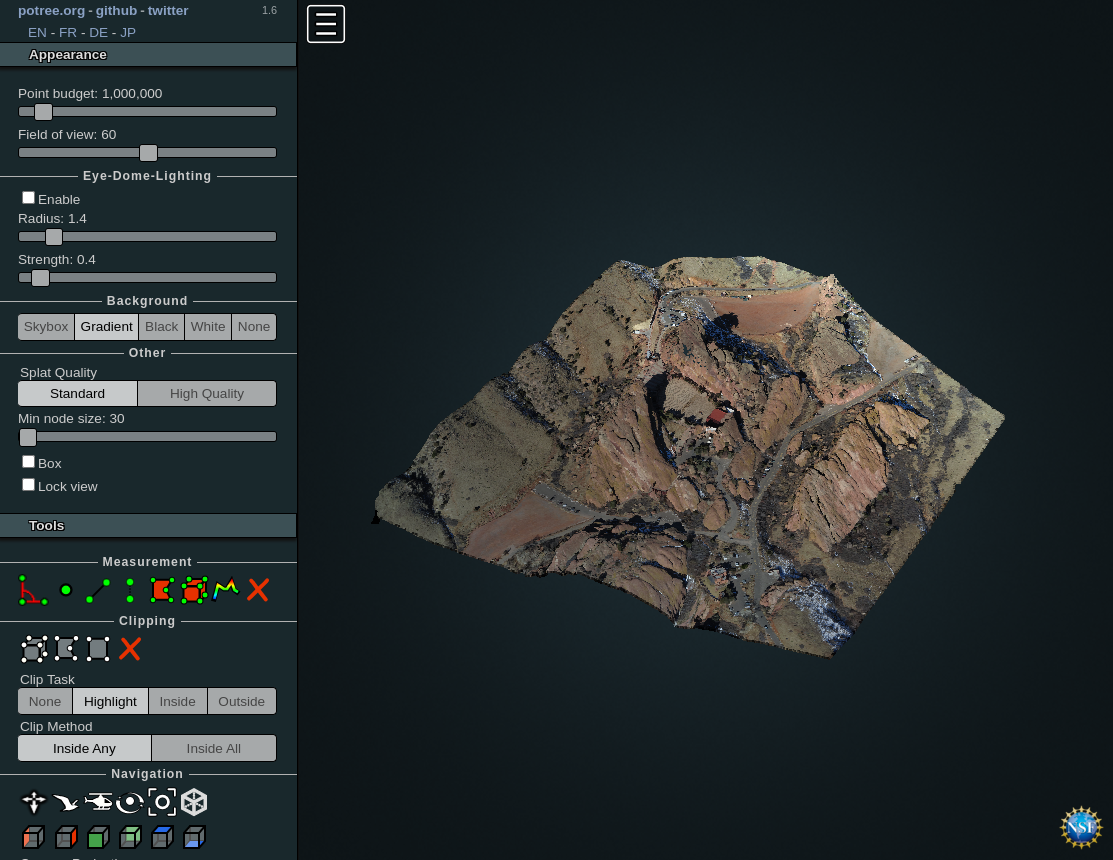The width and height of the screenshot is (1113, 860).
Task: Adjust the Point budget slider
Action: (44, 112)
